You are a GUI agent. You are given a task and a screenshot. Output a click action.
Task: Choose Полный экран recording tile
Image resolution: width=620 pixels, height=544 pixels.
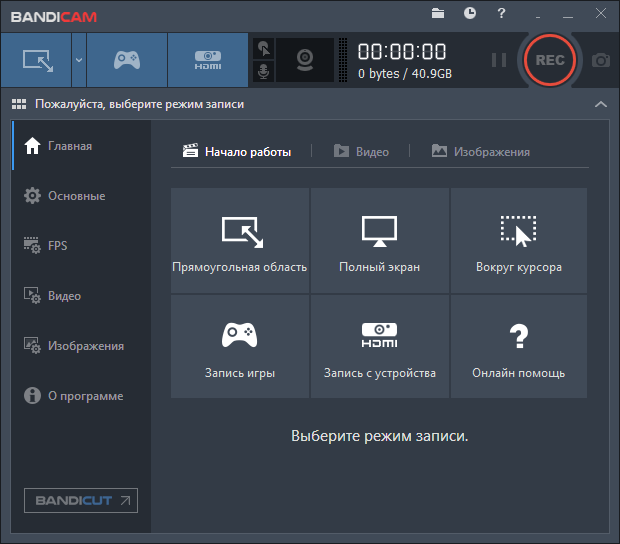pos(380,240)
